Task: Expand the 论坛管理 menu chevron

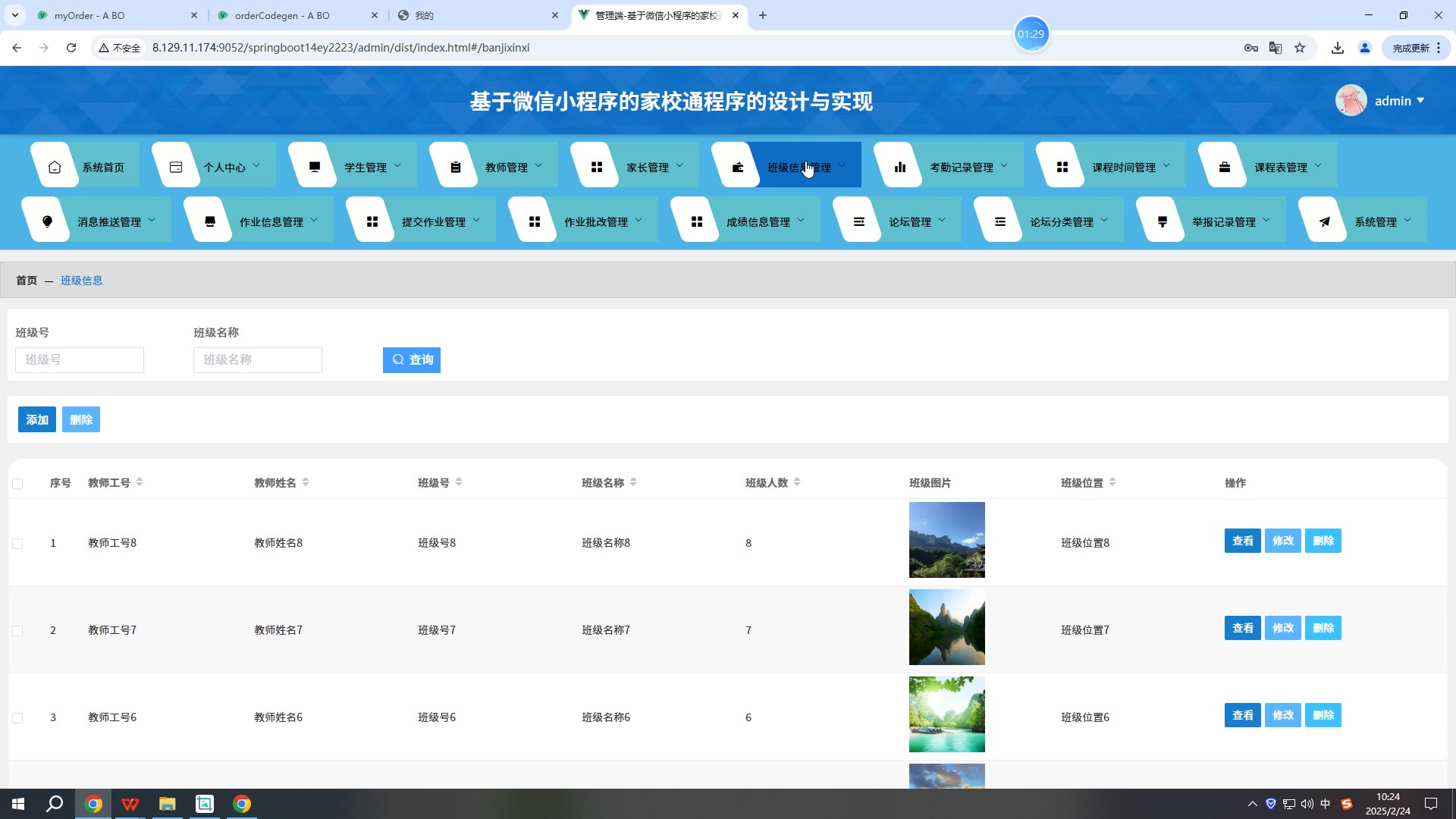Action: point(942,221)
